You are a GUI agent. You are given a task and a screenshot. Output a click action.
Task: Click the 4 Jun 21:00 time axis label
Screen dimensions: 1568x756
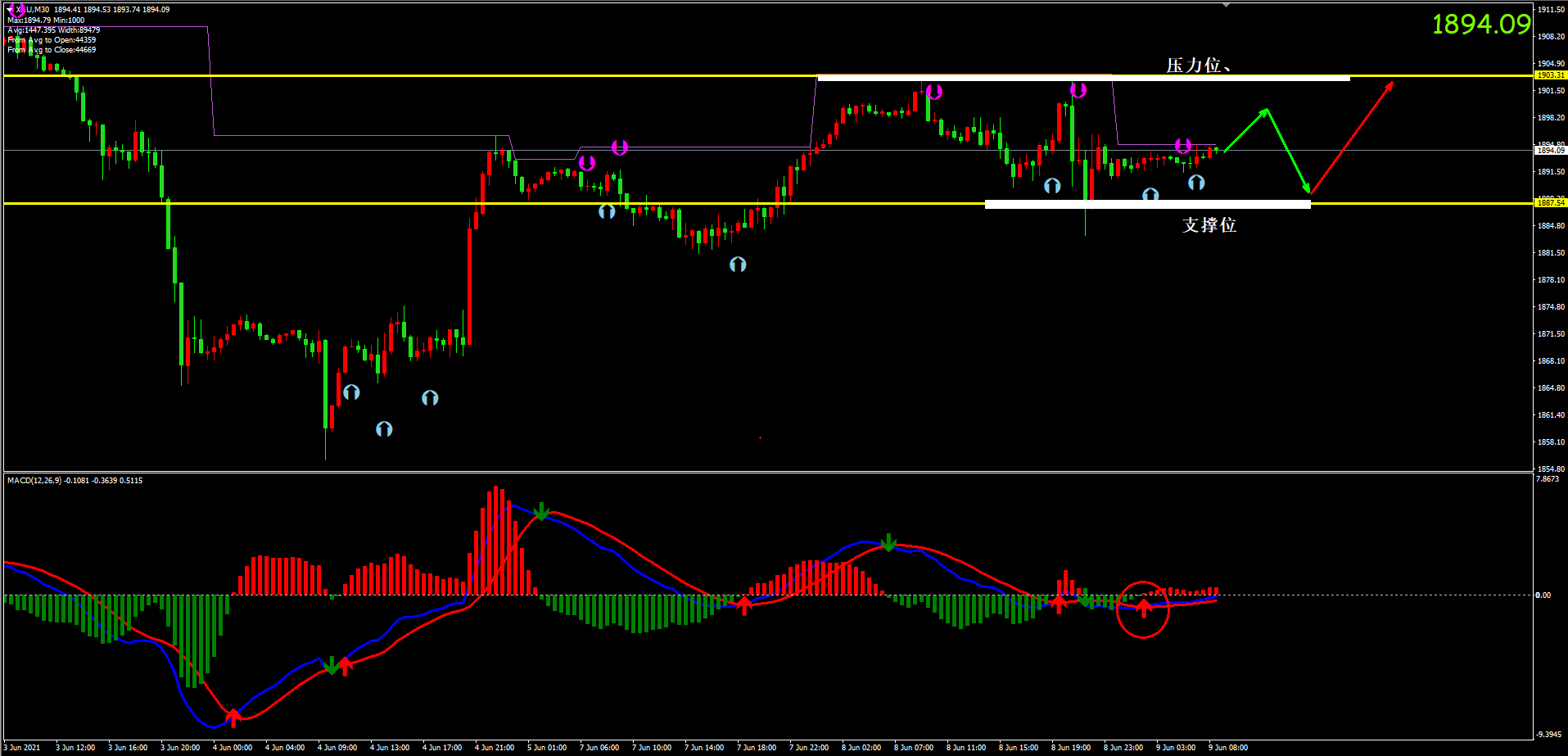[495, 748]
